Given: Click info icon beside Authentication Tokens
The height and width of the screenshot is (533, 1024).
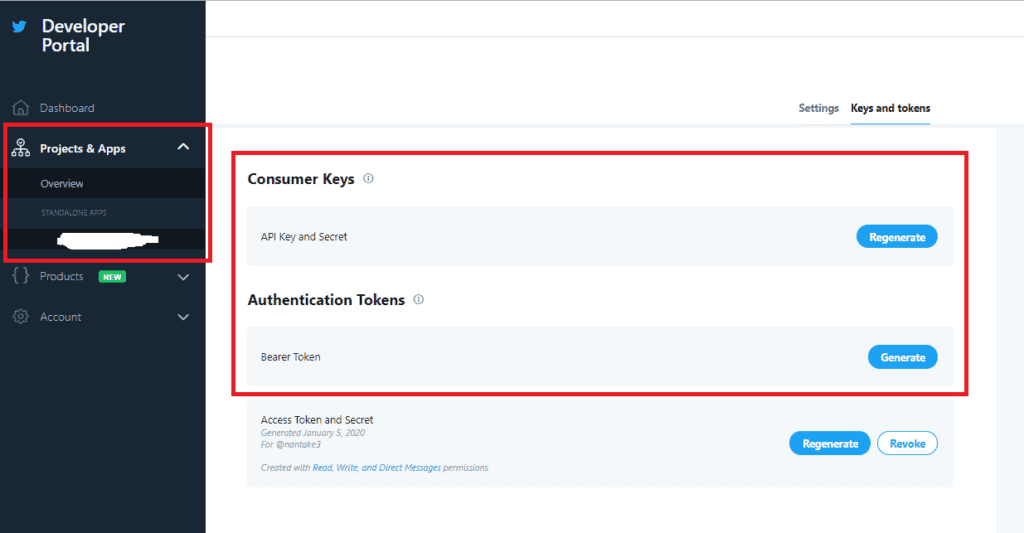Looking at the screenshot, I should tap(418, 299).
